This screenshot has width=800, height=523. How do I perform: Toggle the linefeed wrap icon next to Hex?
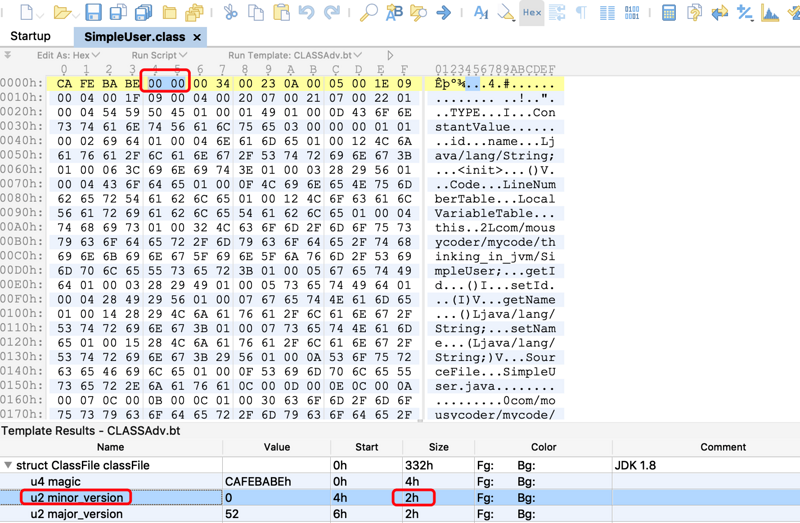pos(557,12)
